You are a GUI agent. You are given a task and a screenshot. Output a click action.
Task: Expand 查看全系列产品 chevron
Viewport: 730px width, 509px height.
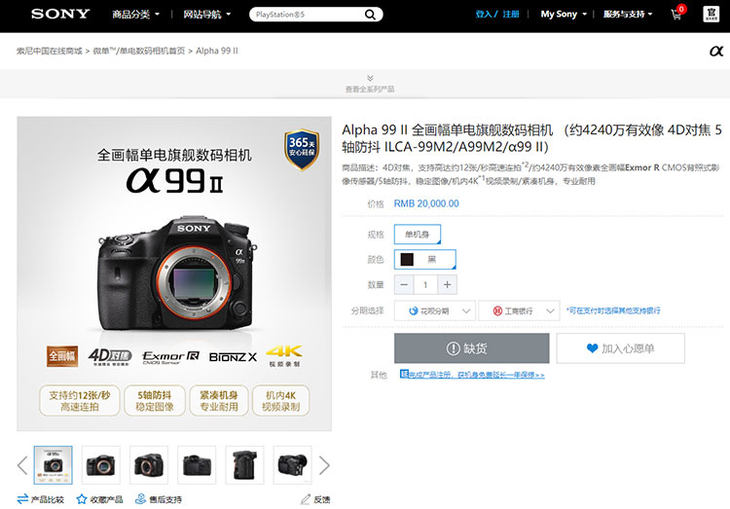click(x=369, y=78)
